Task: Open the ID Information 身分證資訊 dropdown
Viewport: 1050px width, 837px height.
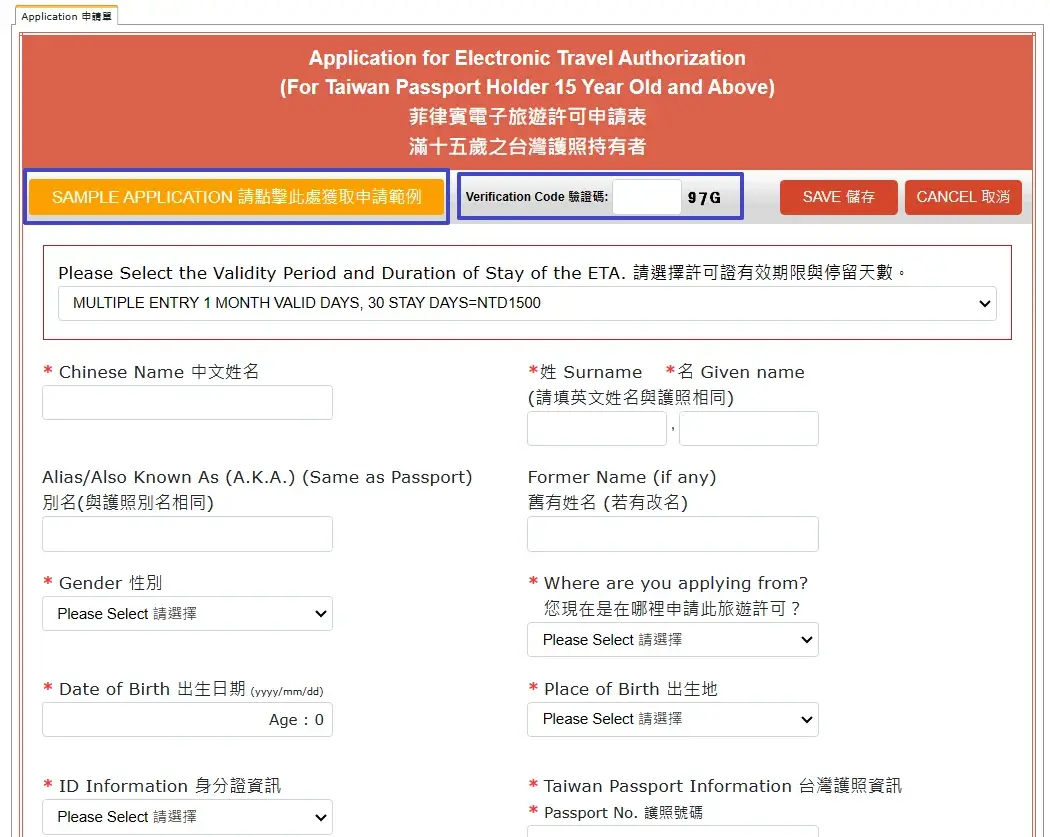Action: 187,817
